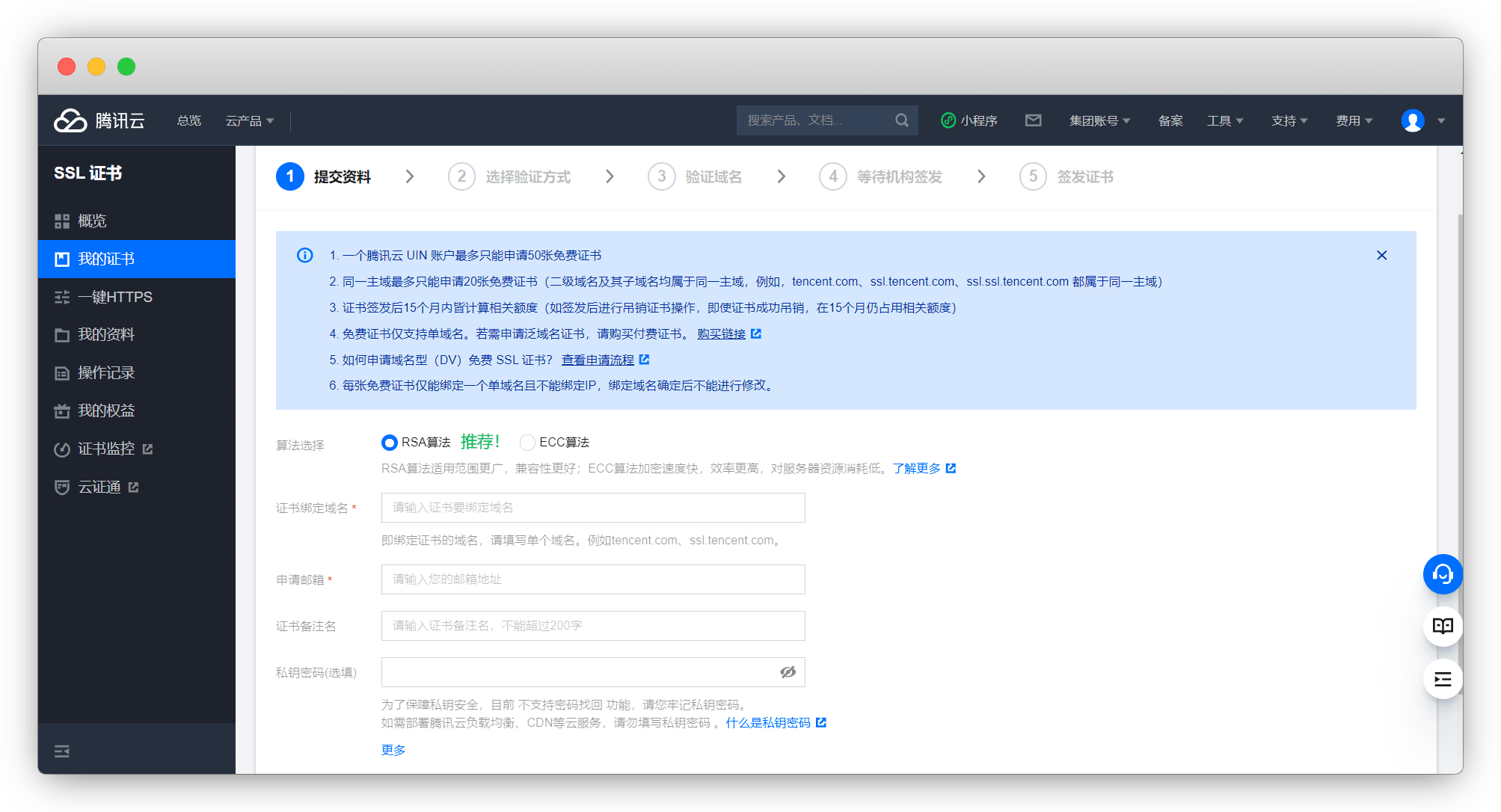The width and height of the screenshot is (1501, 812).
Task: Click the 查看申请流程 link
Action: (x=598, y=360)
